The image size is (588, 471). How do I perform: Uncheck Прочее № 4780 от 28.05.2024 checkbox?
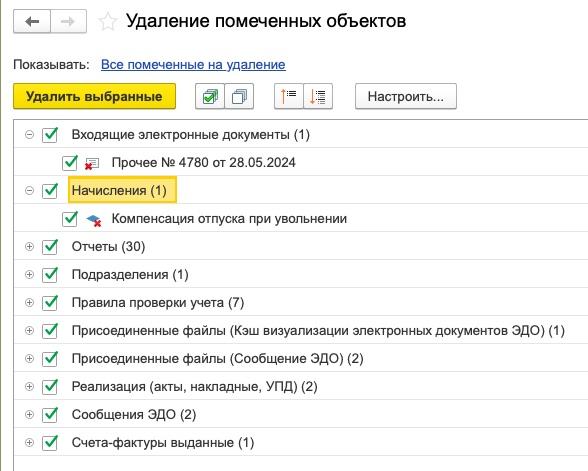pyautogui.click(x=70, y=163)
